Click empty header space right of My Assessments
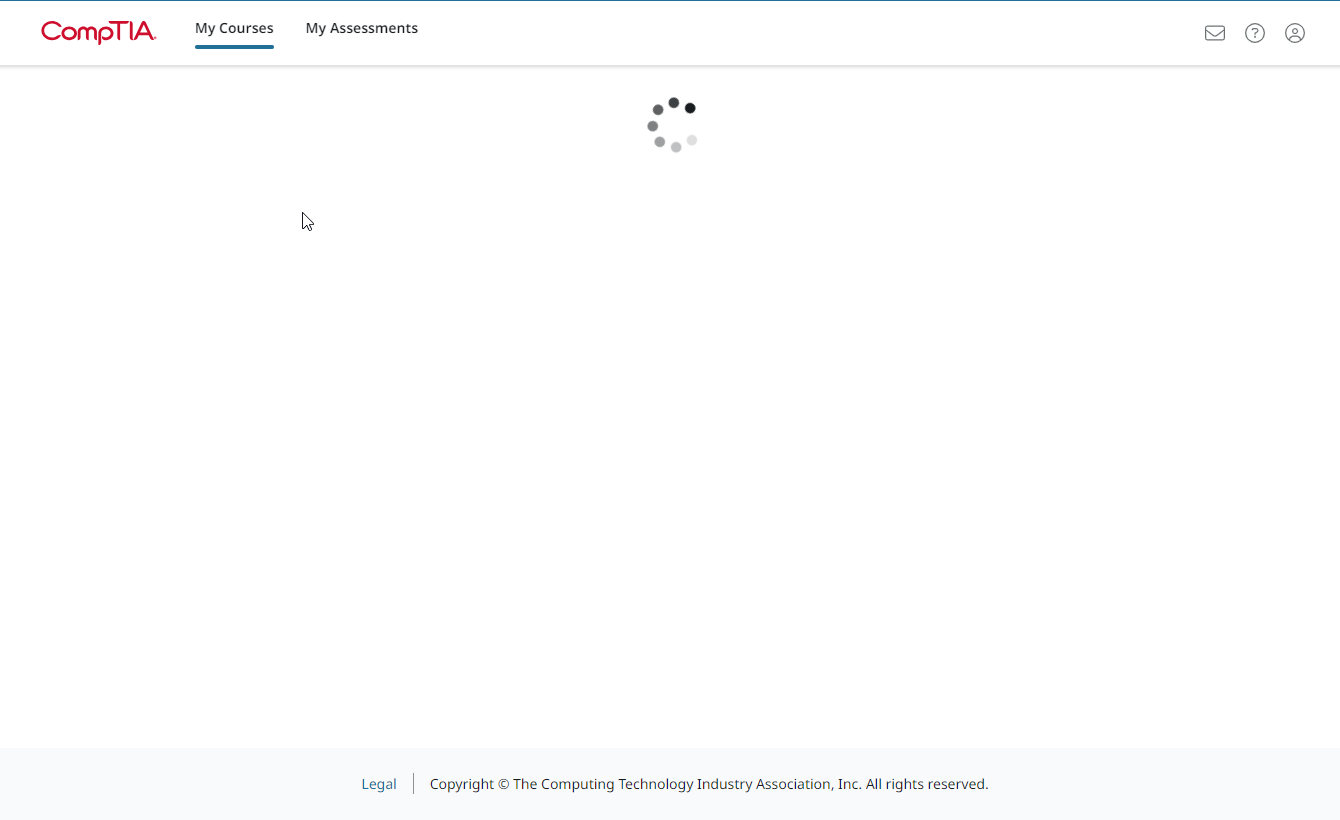 click(800, 33)
